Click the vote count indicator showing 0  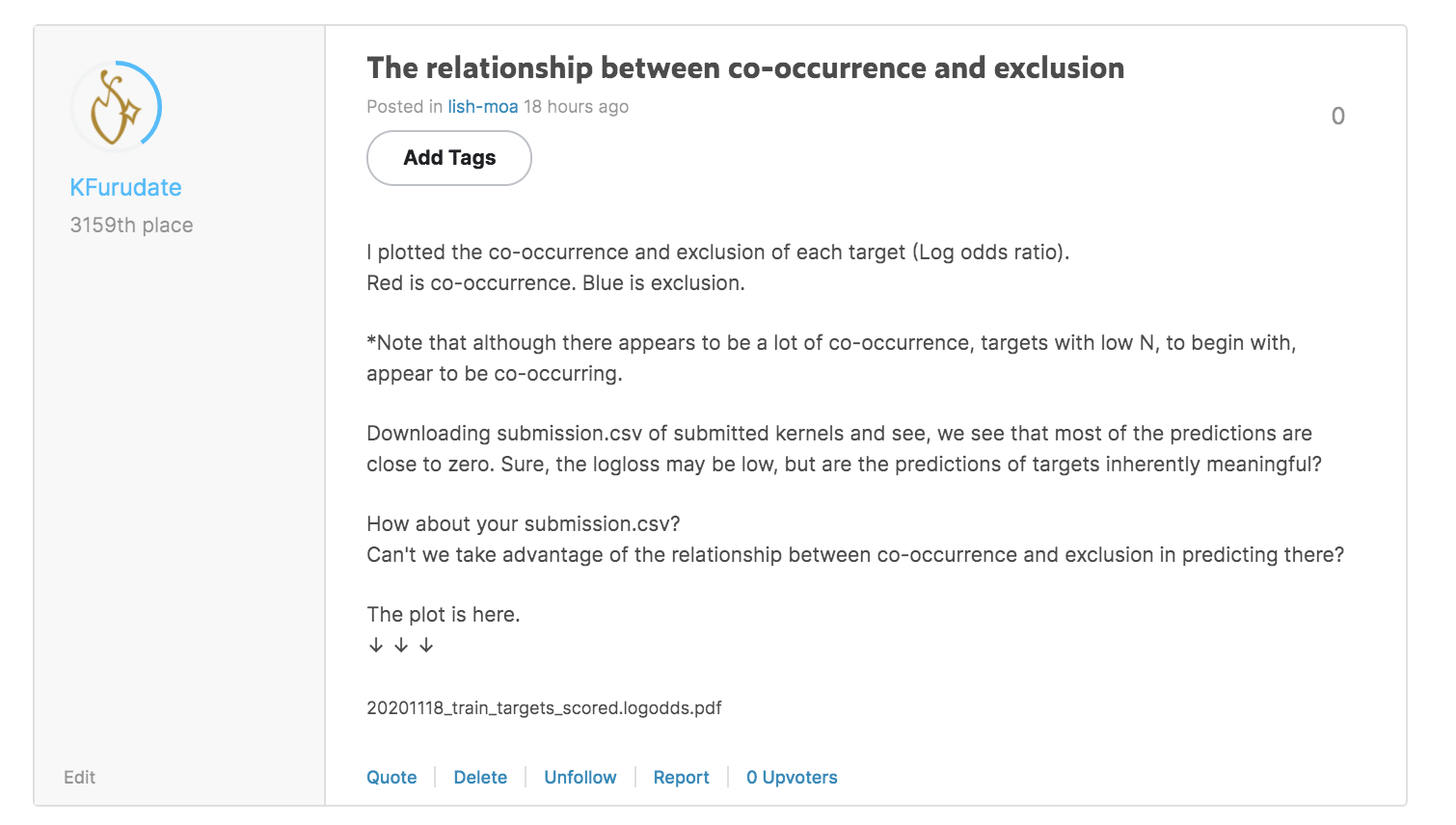1337,116
